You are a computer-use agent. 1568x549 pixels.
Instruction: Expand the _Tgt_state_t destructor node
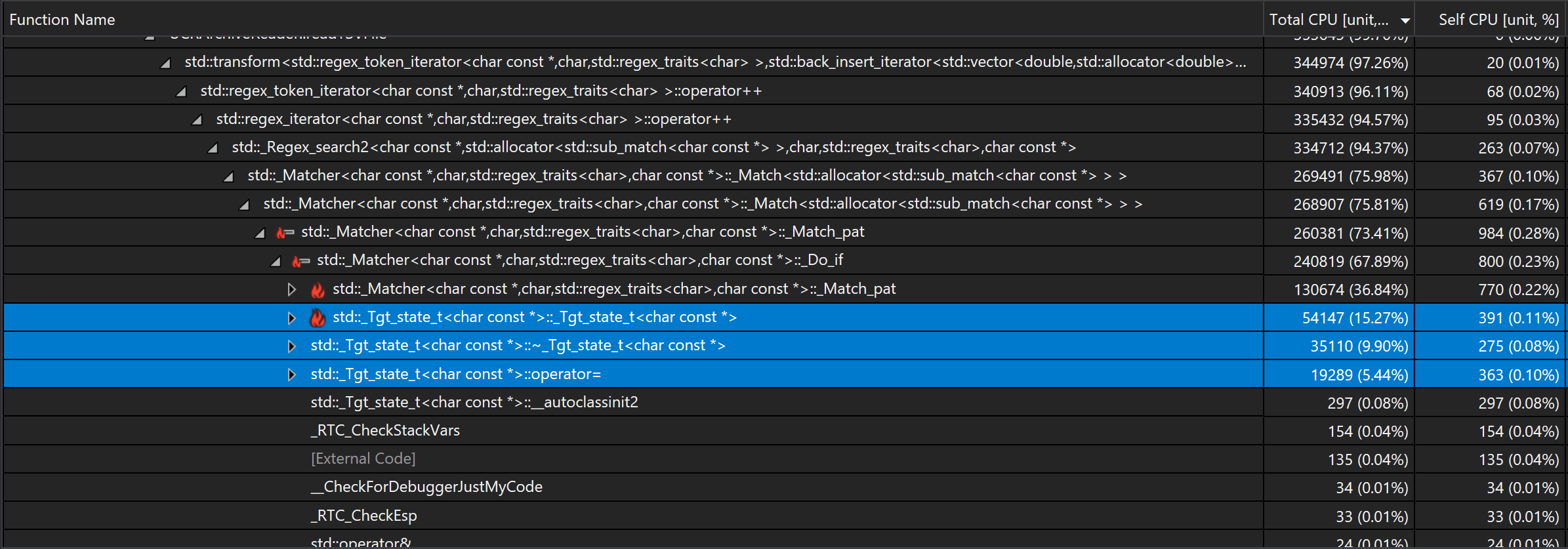pos(292,346)
